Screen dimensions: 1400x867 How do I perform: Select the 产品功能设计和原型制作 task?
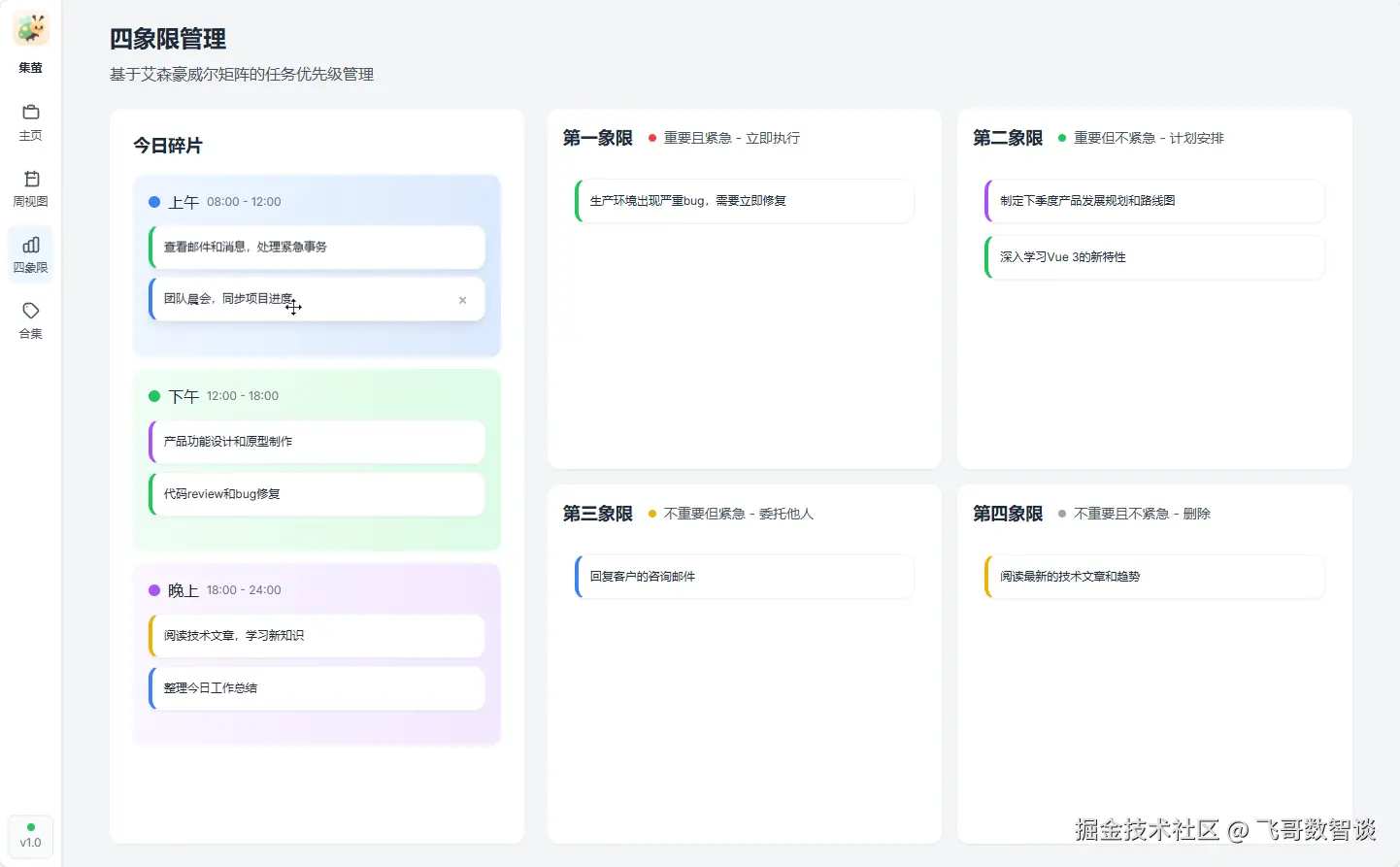[x=317, y=441]
